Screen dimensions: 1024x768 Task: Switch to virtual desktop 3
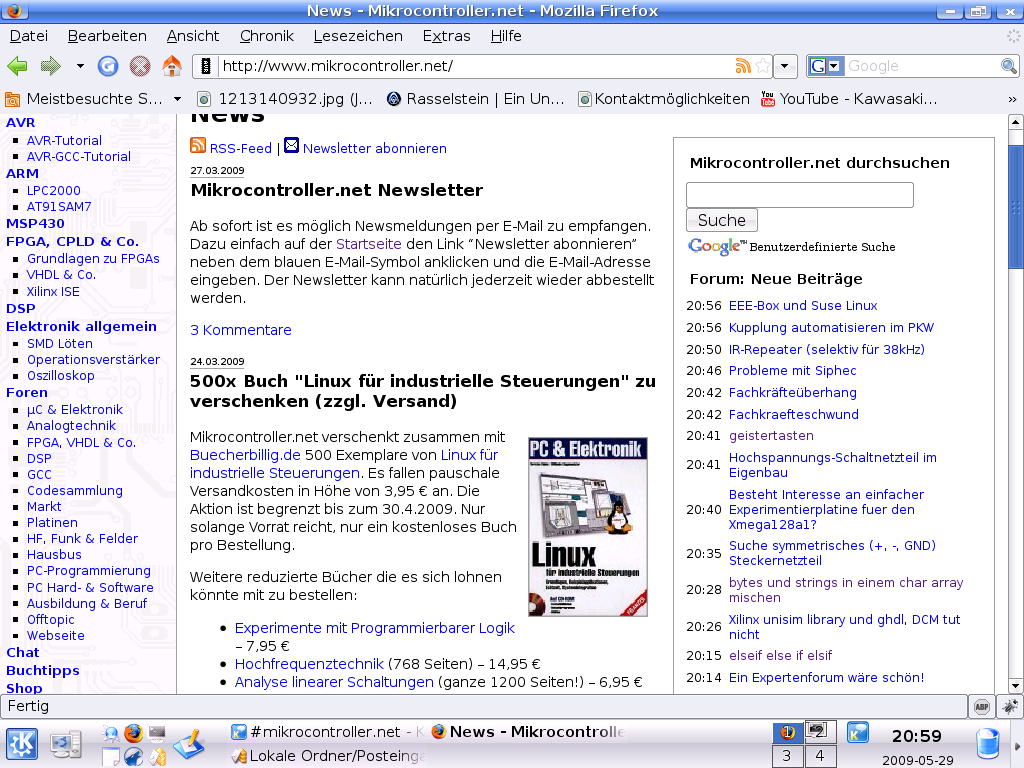coord(787,756)
